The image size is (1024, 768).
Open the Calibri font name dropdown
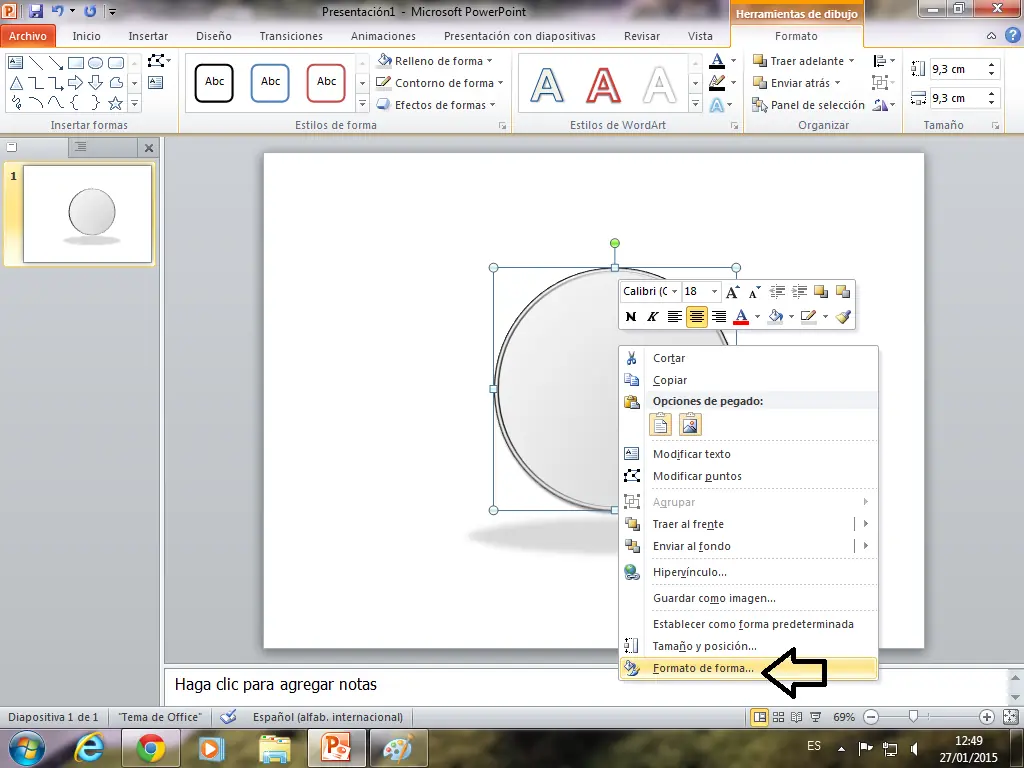tap(675, 291)
